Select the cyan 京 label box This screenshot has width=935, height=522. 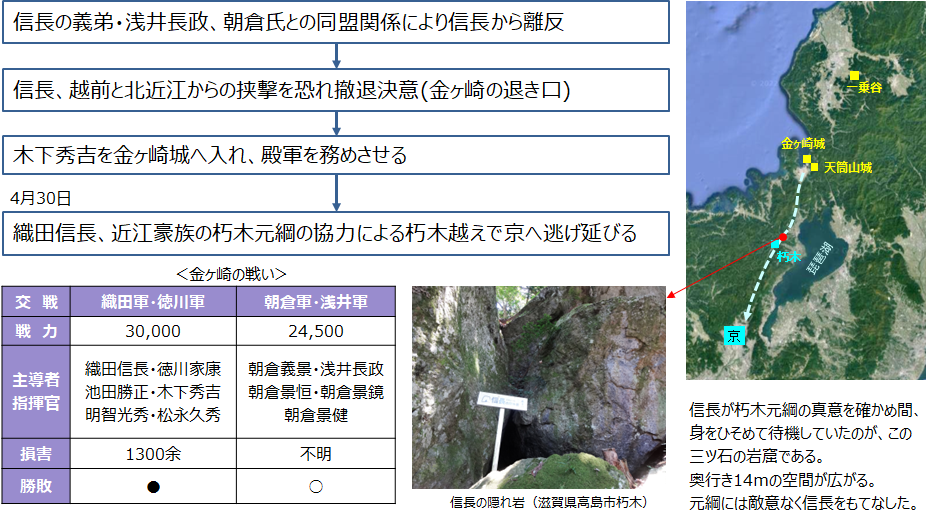735,334
